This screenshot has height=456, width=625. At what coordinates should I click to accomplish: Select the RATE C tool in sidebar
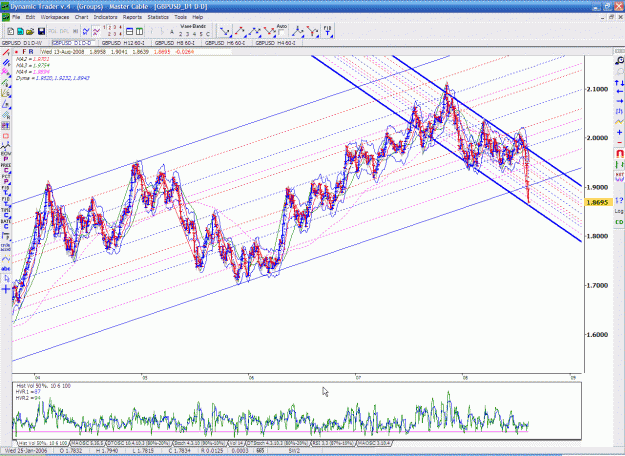tap(6, 224)
